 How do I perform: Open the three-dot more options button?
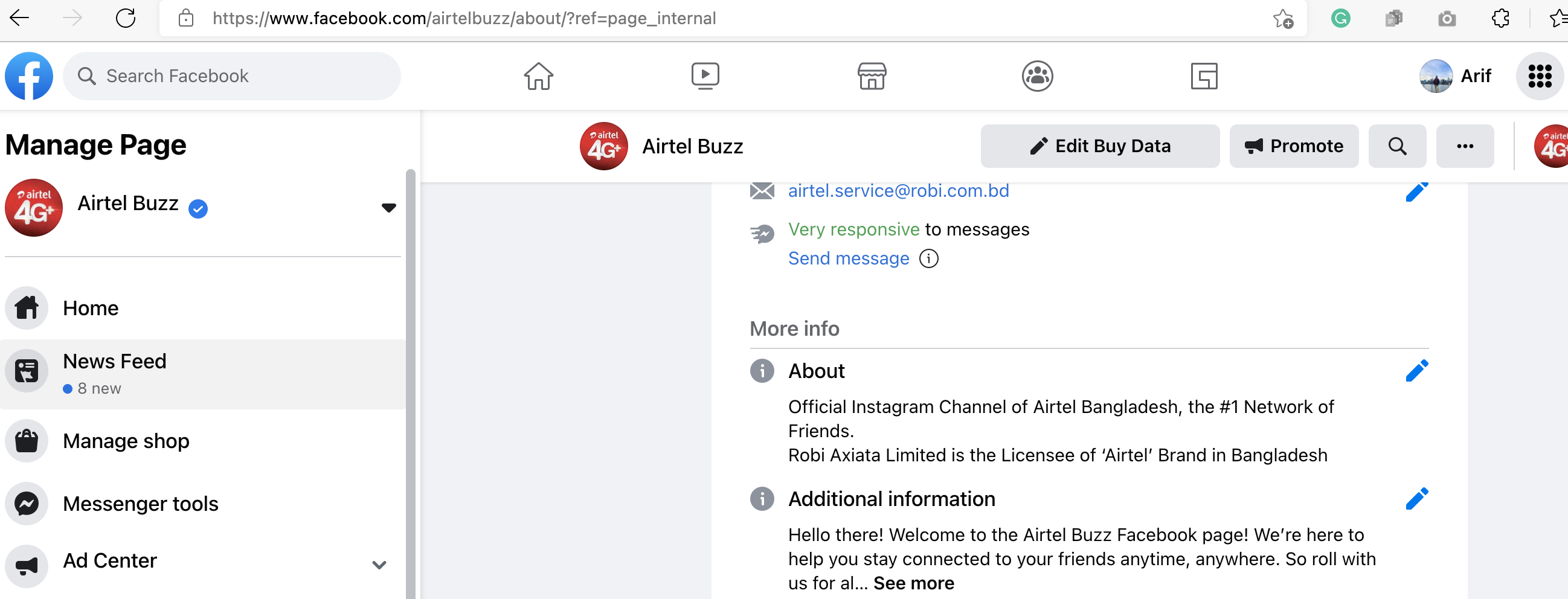click(1465, 146)
